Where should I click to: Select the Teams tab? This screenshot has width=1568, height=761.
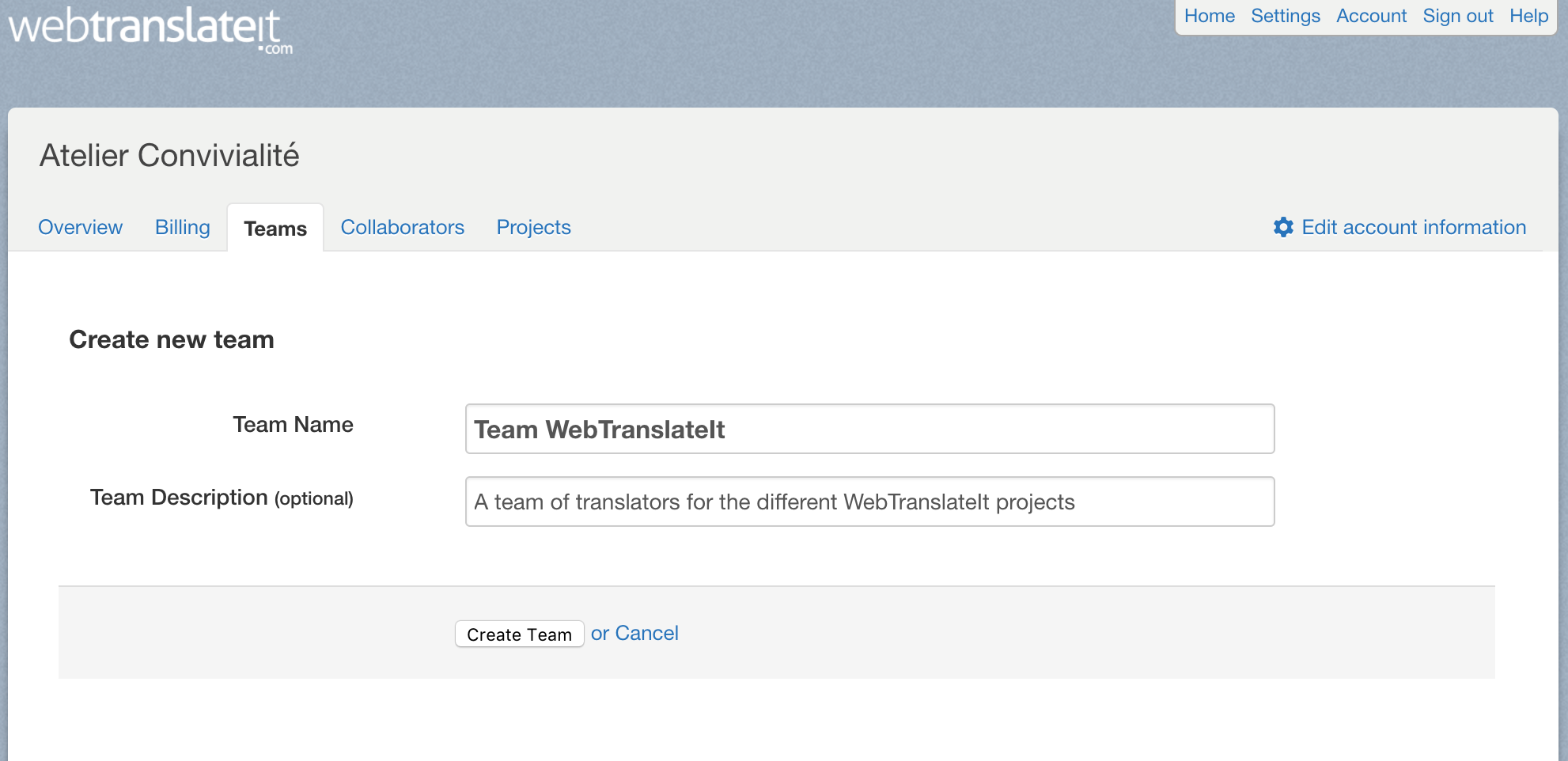tap(275, 229)
